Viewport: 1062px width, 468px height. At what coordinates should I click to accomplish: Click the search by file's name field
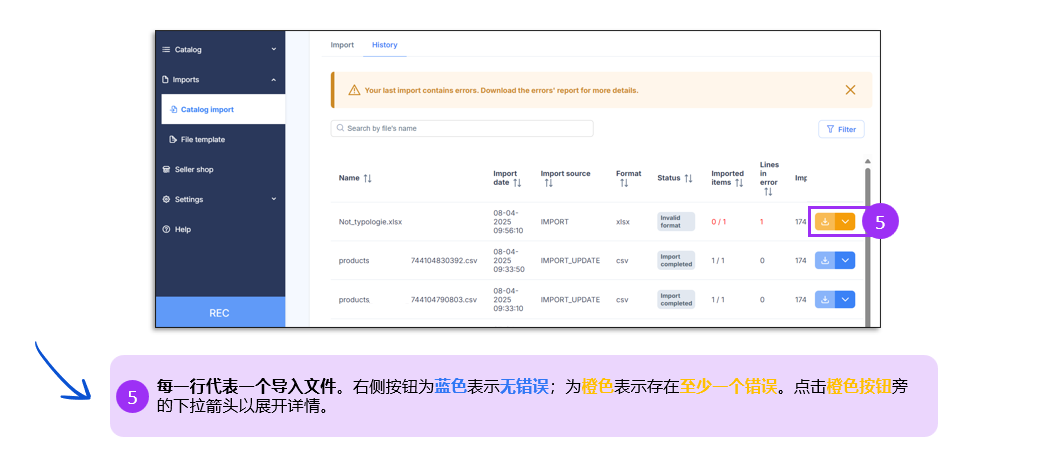(462, 129)
